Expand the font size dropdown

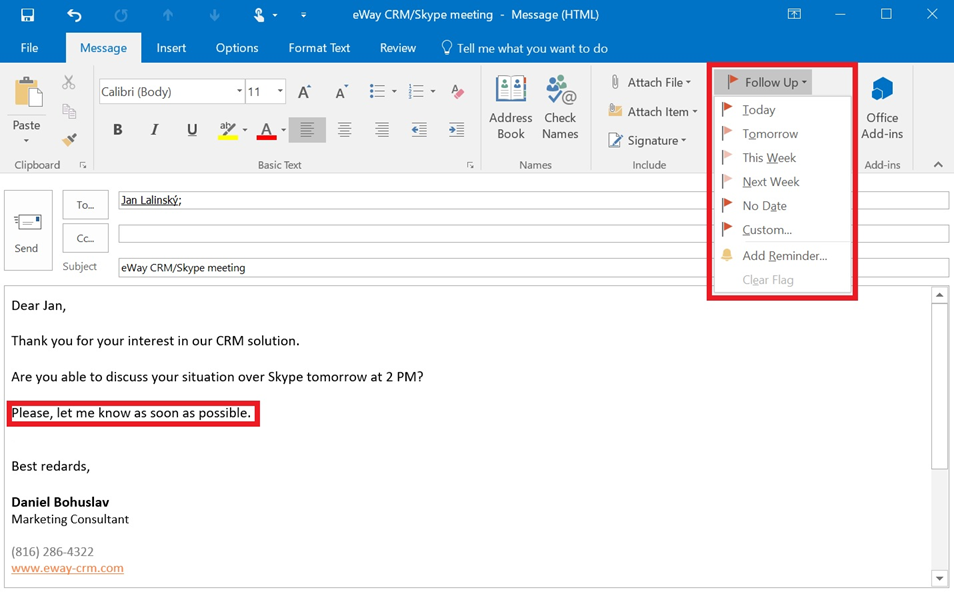click(280, 92)
